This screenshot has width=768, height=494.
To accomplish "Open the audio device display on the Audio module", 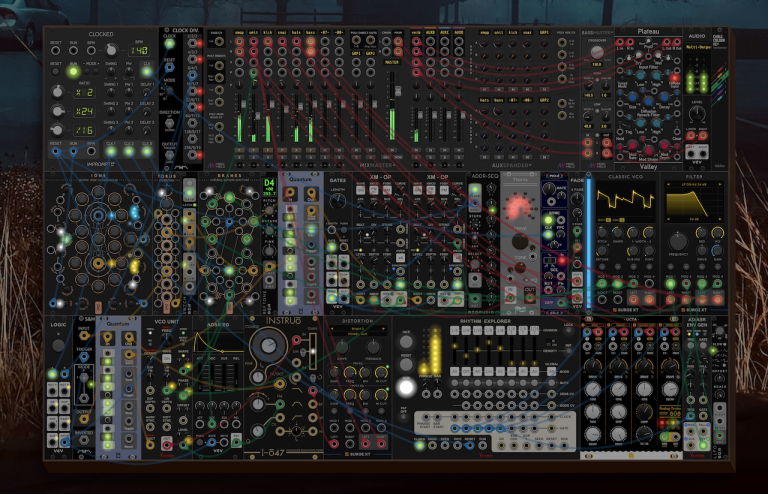I will 698,47.
